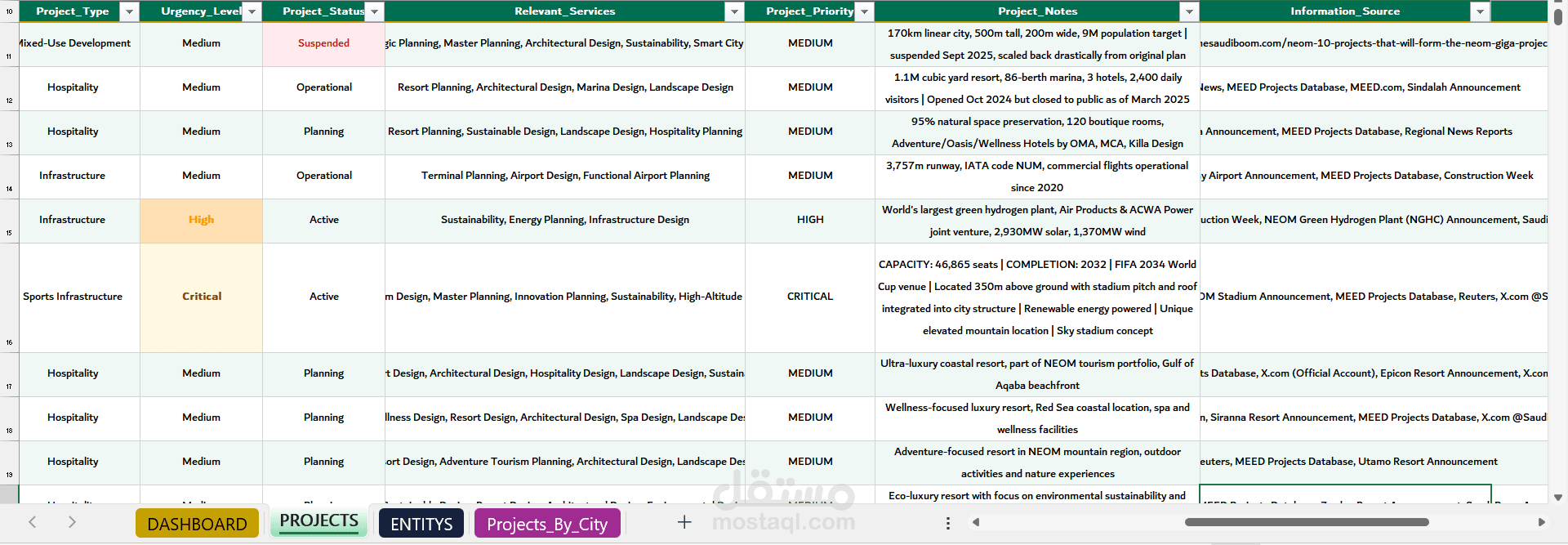The width and height of the screenshot is (1568, 545).
Task: Select the Wellness-focused luxury resort notes cell
Action: [x=1037, y=418]
